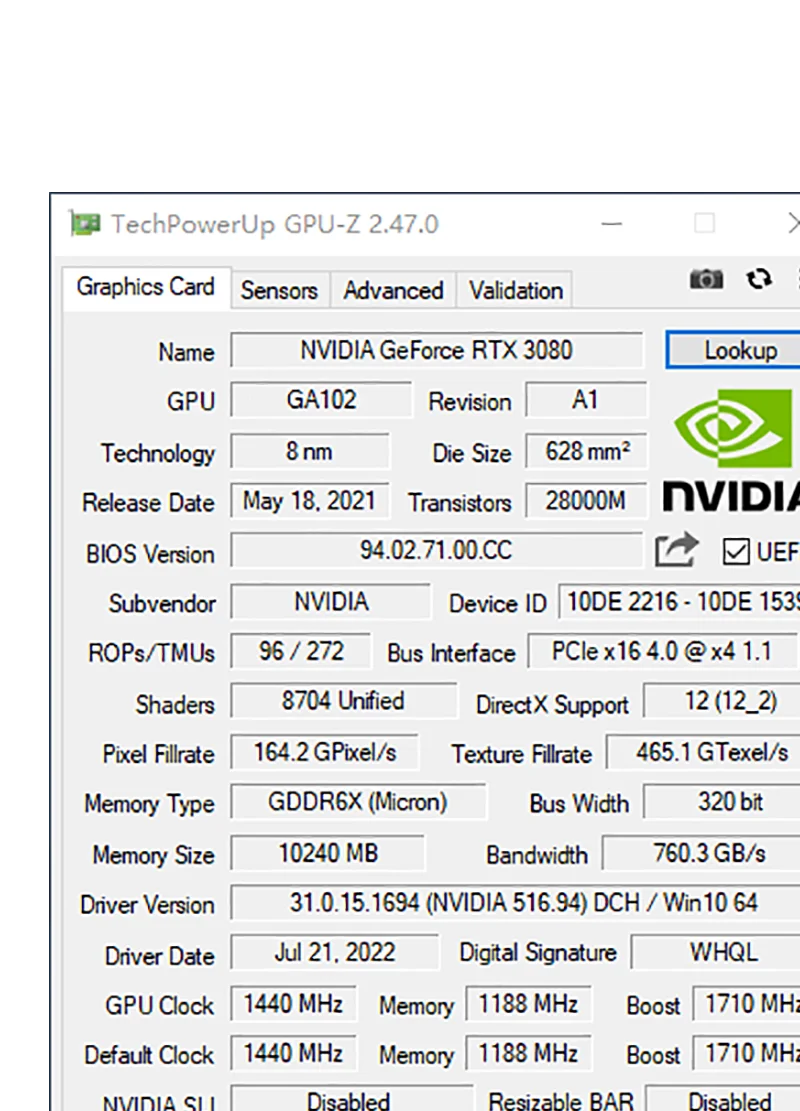The image size is (800, 1111).
Task: Open the Advanced tab
Action: coord(393,291)
